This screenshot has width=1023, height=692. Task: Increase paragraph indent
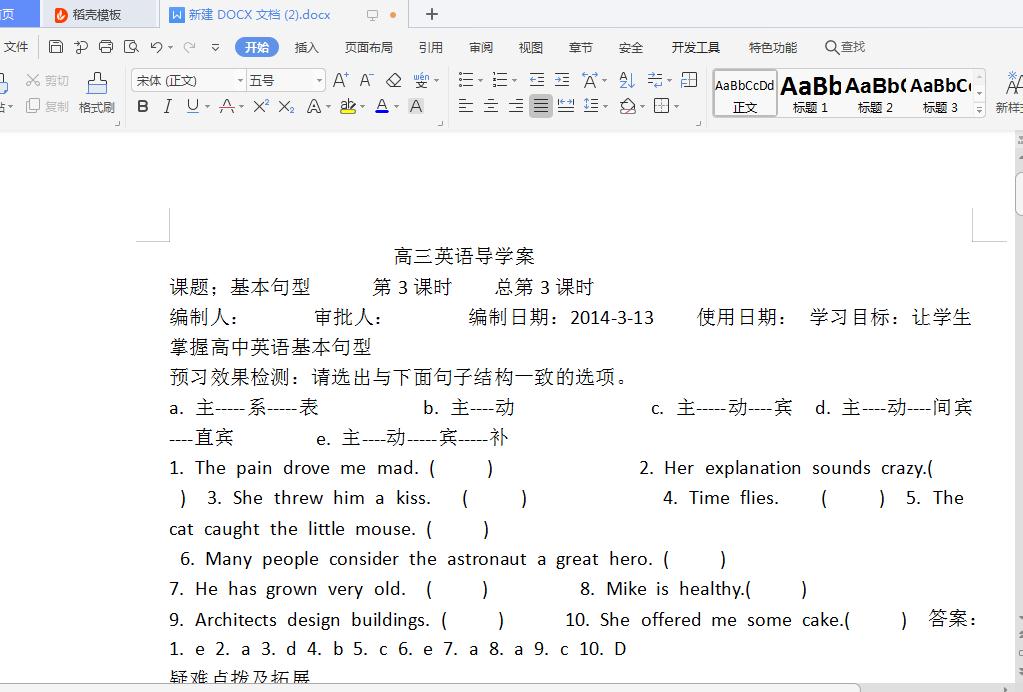[562, 80]
